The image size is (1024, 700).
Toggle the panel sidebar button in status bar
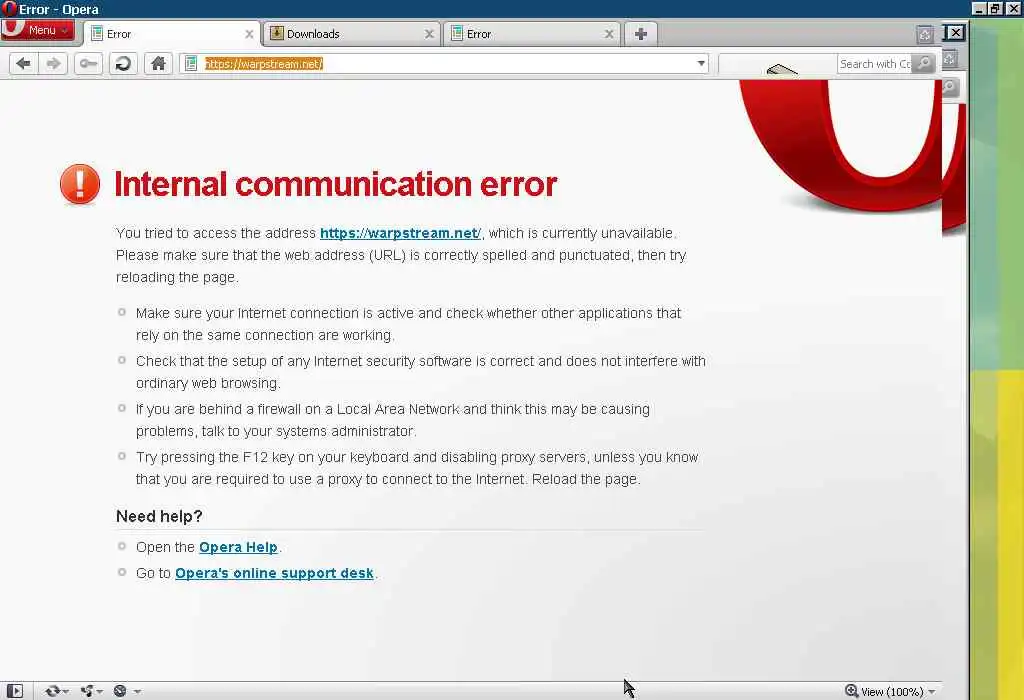(x=14, y=691)
